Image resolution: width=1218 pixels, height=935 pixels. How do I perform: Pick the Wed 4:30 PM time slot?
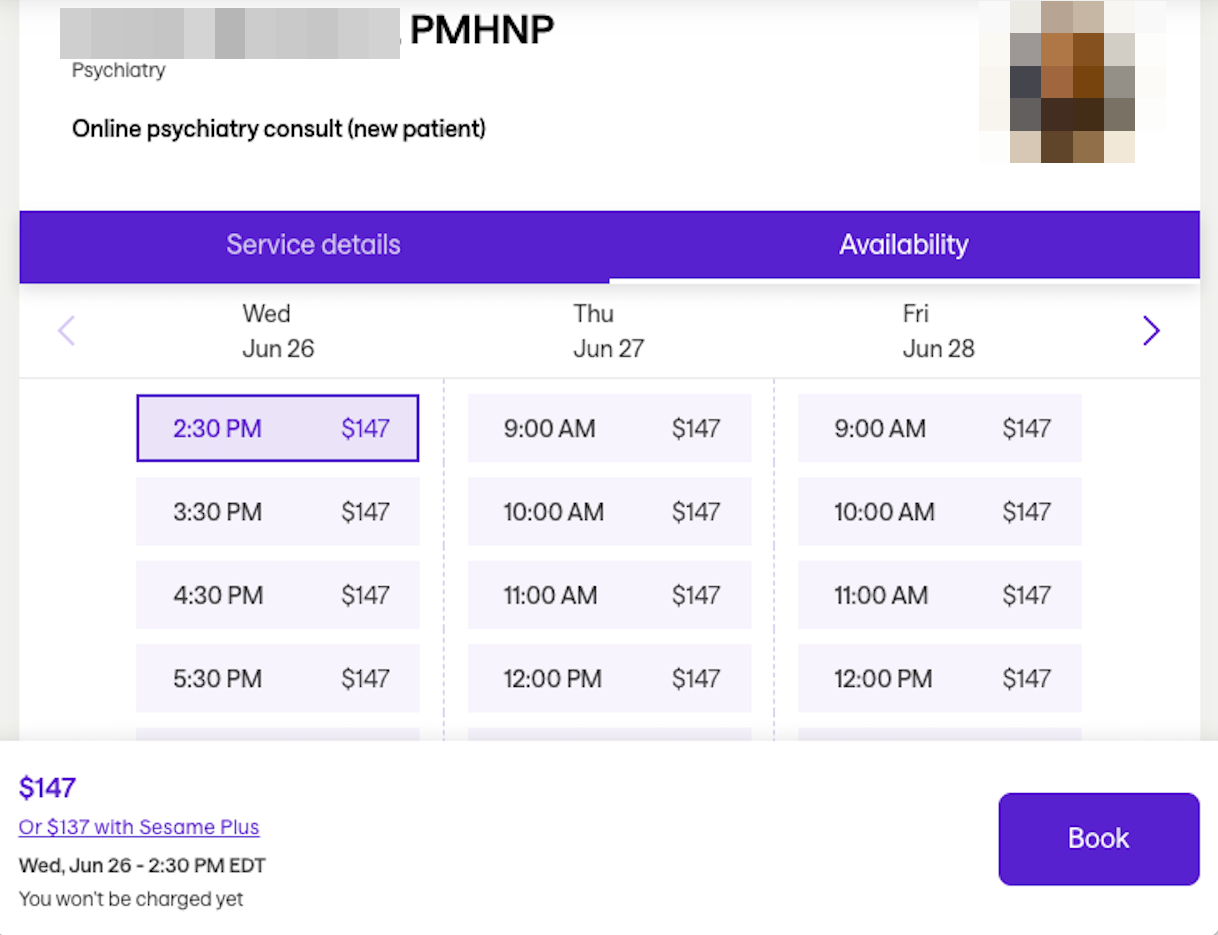coord(277,596)
